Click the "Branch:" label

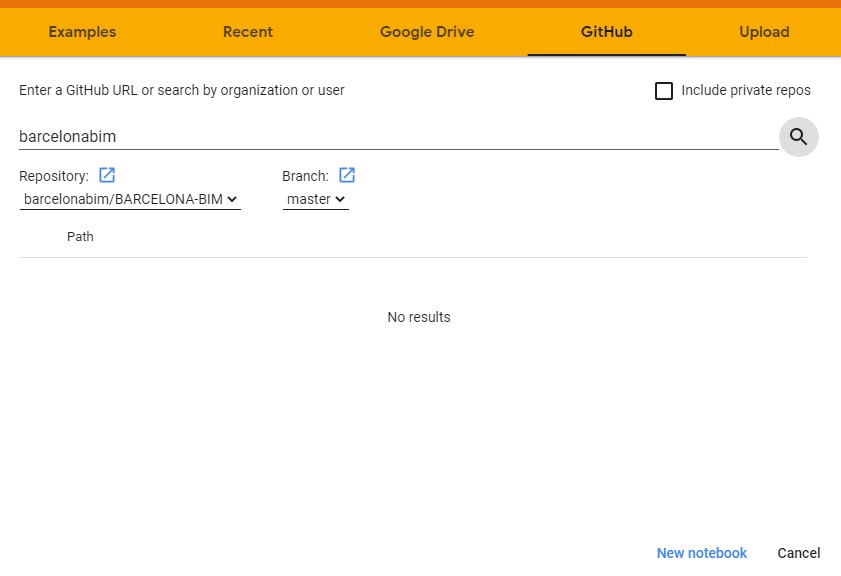pyautogui.click(x=305, y=177)
